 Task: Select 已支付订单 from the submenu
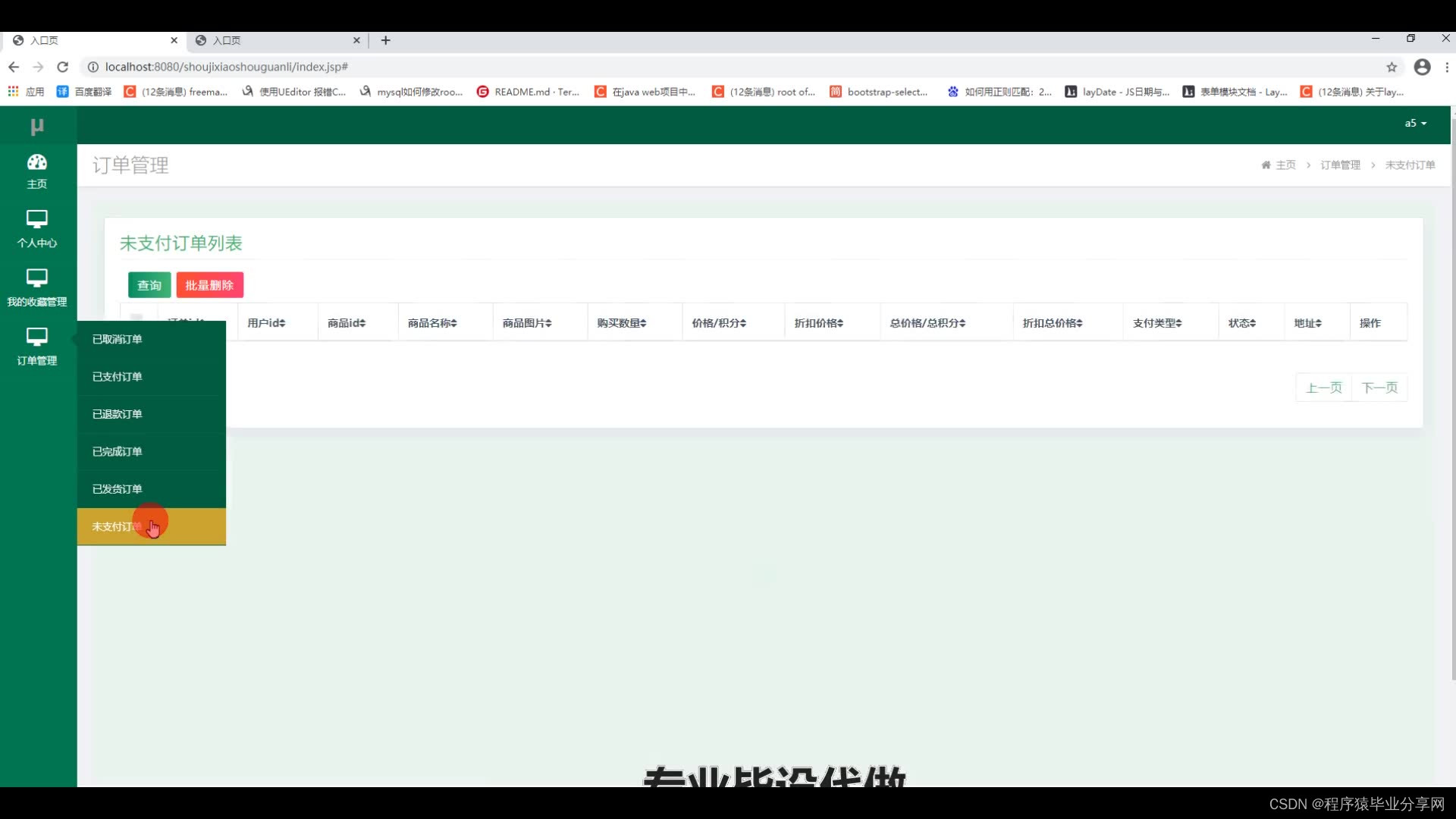point(118,376)
